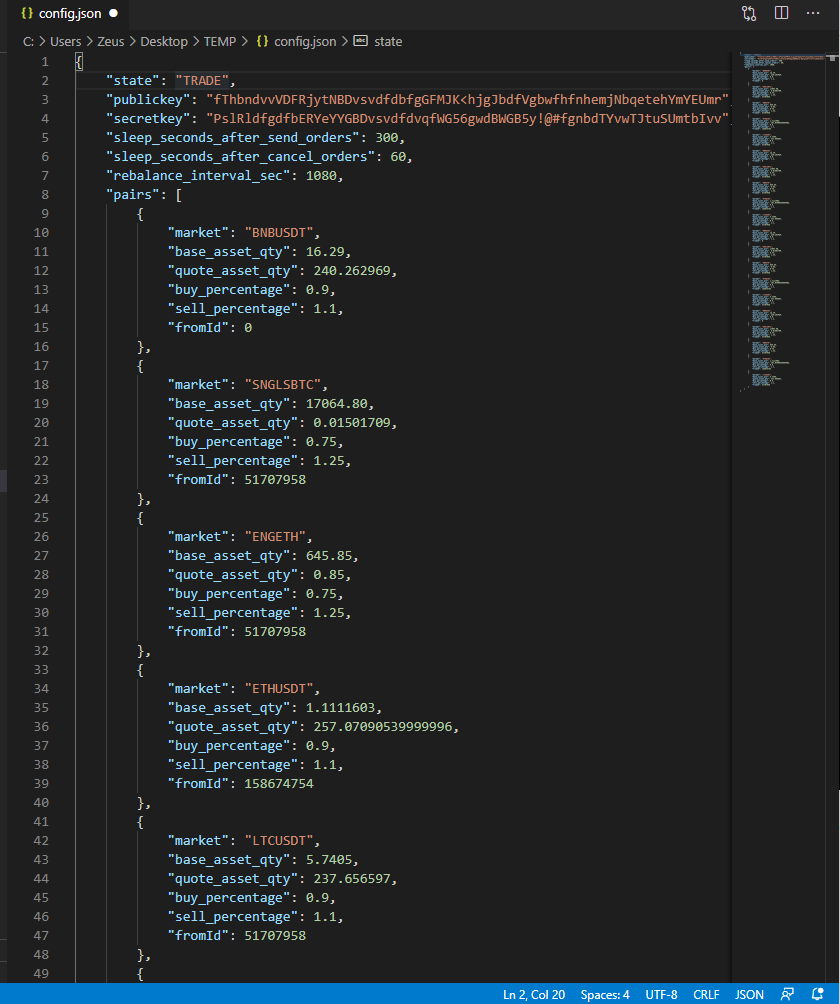The width and height of the screenshot is (840, 1004).
Task: Click Ln 2, Col 20 to go to line
Action: [534, 994]
